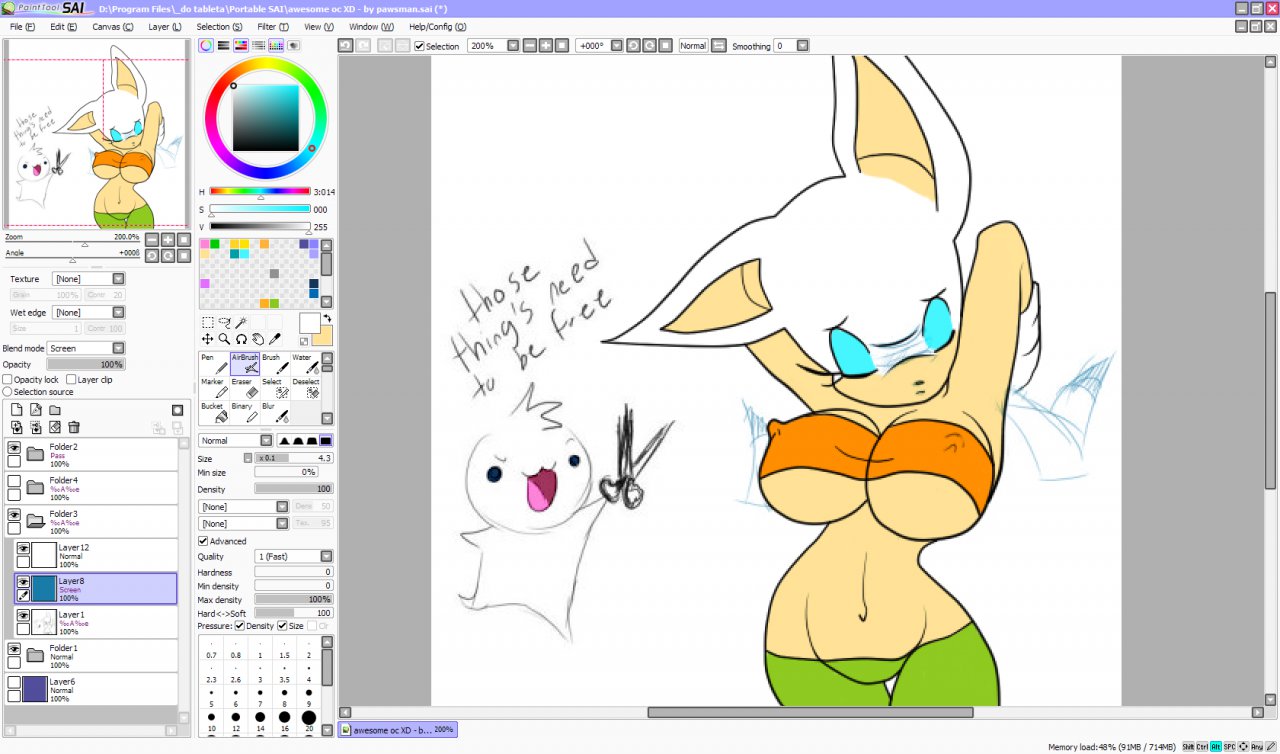1280x754 pixels.
Task: Click the Normal button in top toolbar
Action: (693, 46)
